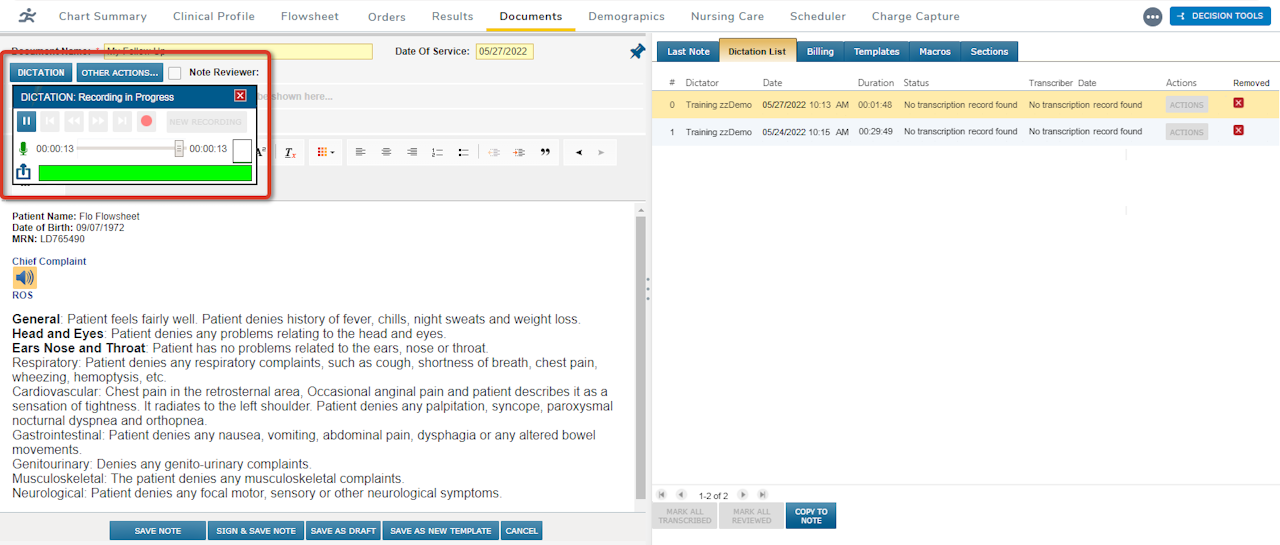Viewport: 1280px width, 545px height.
Task: Open the more options ellipsis menu
Action: (1152, 17)
